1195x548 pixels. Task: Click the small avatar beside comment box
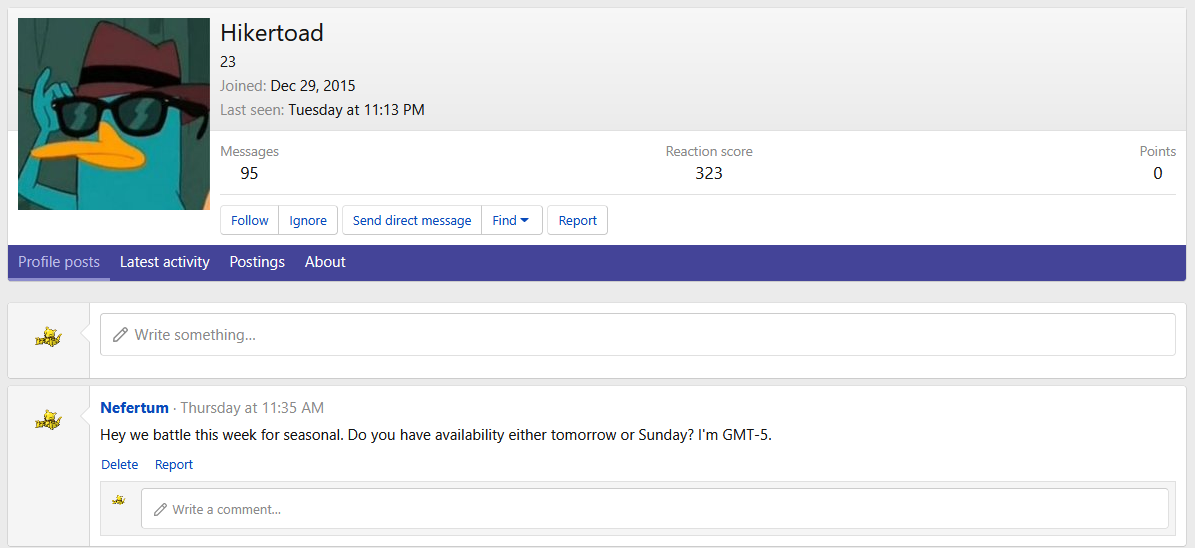119,500
